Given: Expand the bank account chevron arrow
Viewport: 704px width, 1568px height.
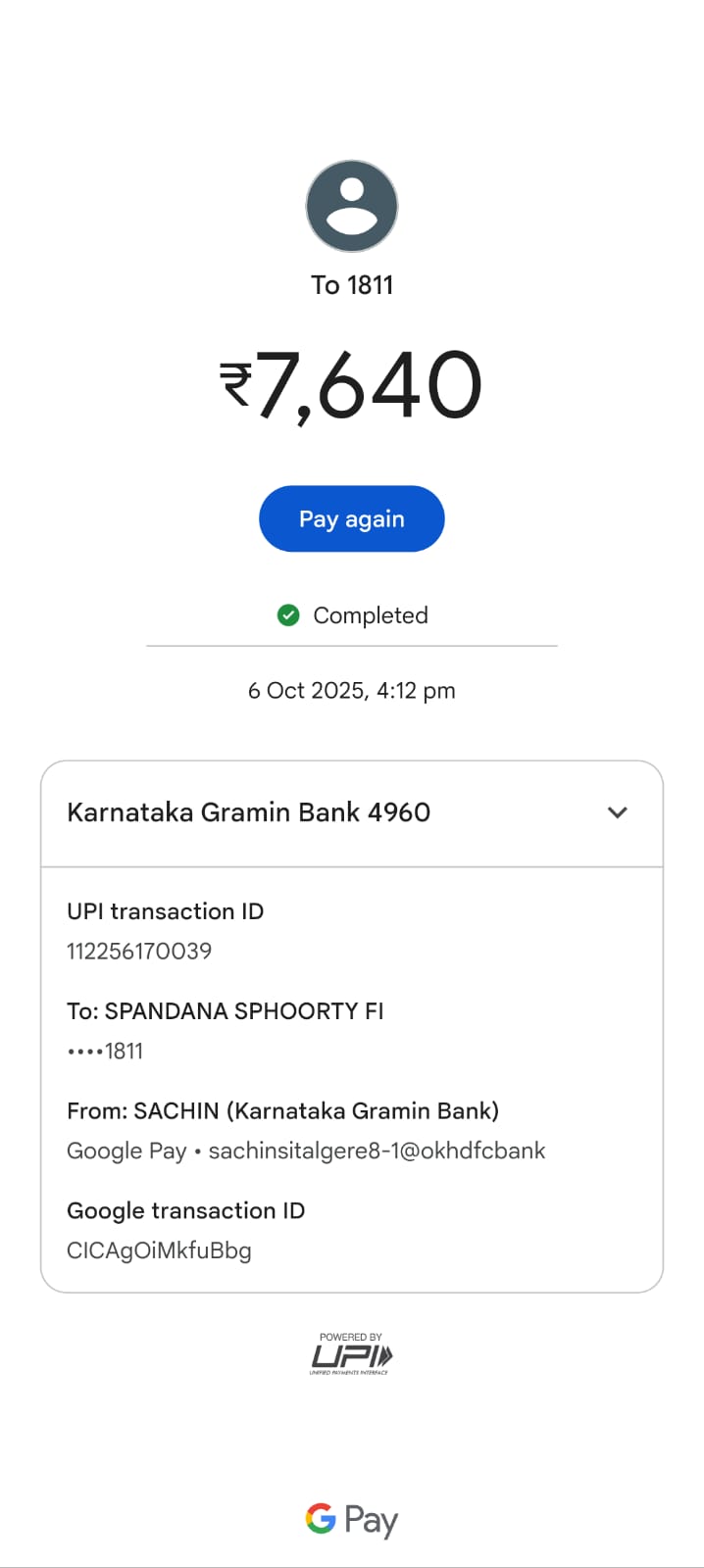Looking at the screenshot, I should click(x=617, y=812).
